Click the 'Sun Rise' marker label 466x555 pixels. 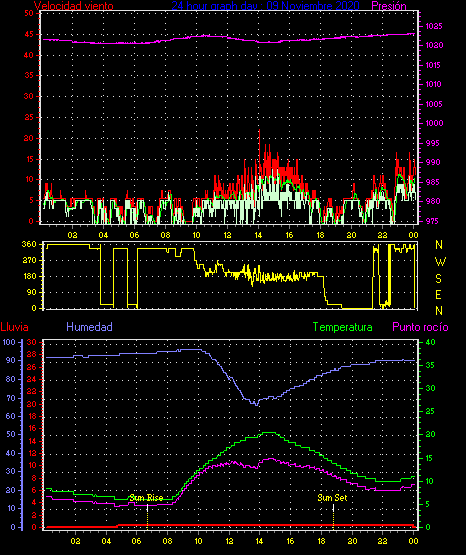pos(146,498)
